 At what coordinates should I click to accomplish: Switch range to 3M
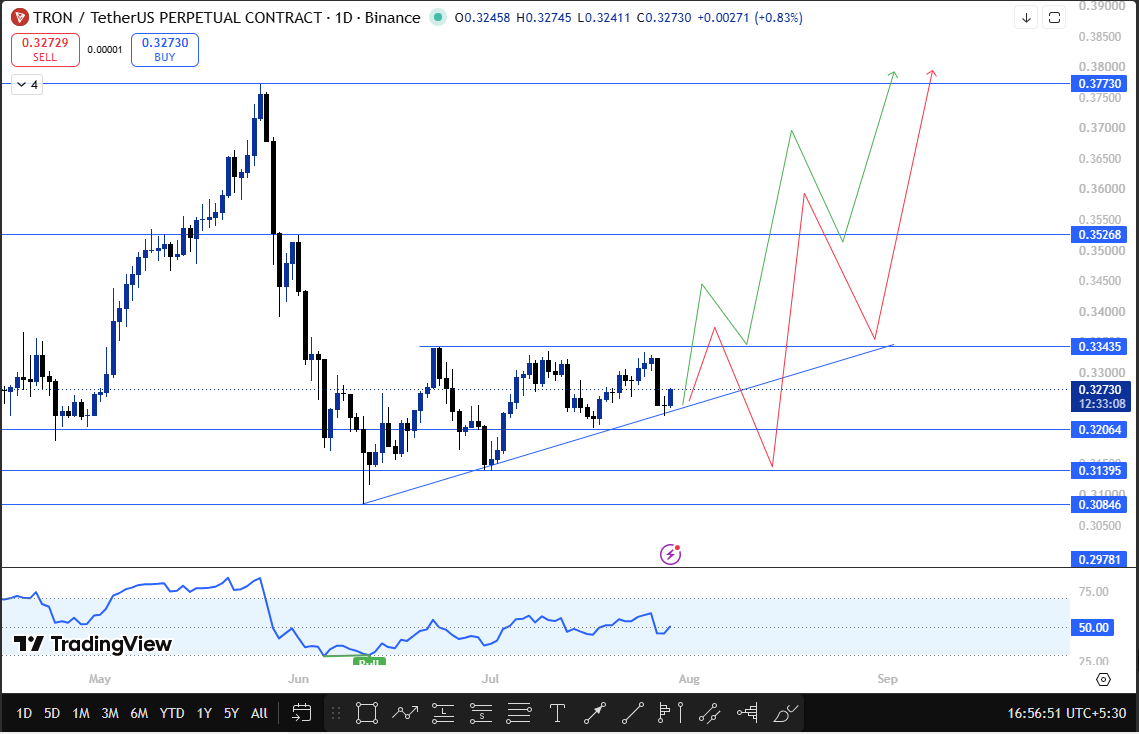click(110, 714)
